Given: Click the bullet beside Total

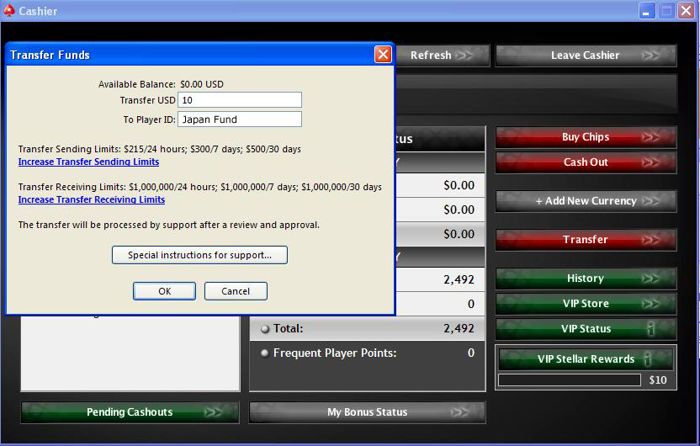Looking at the screenshot, I should coord(265,329).
